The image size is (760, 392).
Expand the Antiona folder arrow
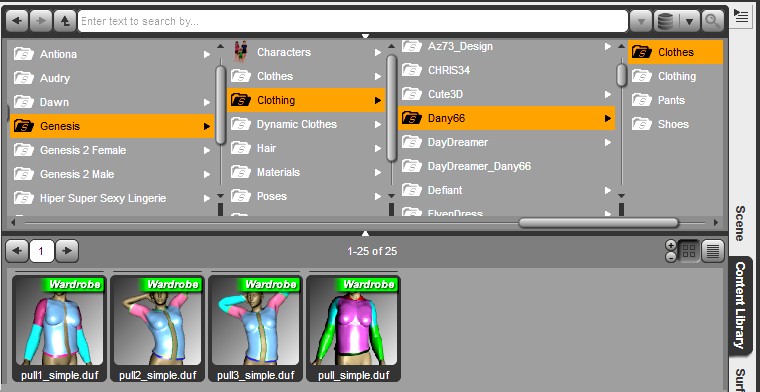[207, 54]
